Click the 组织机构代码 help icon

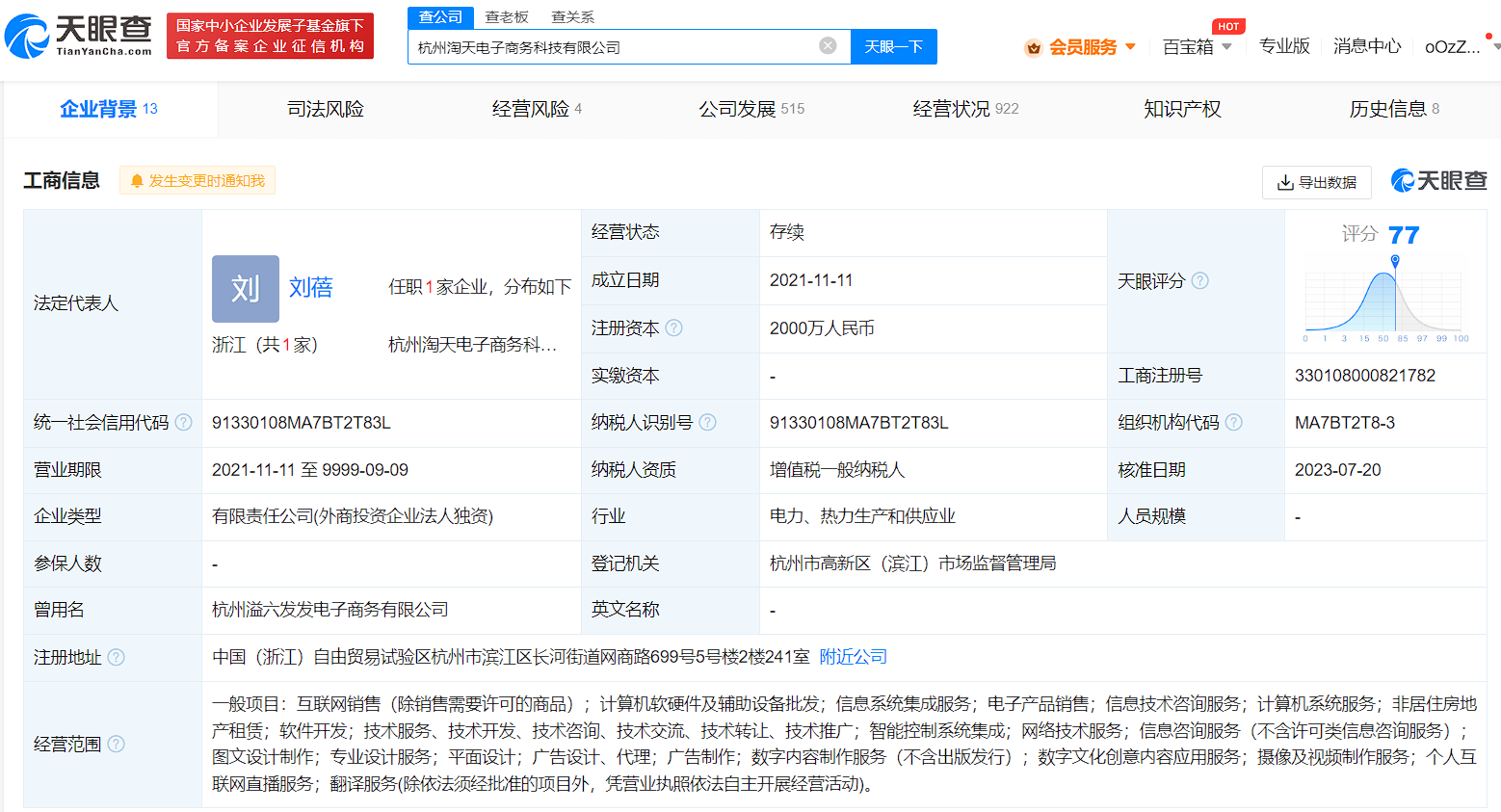[1233, 422]
